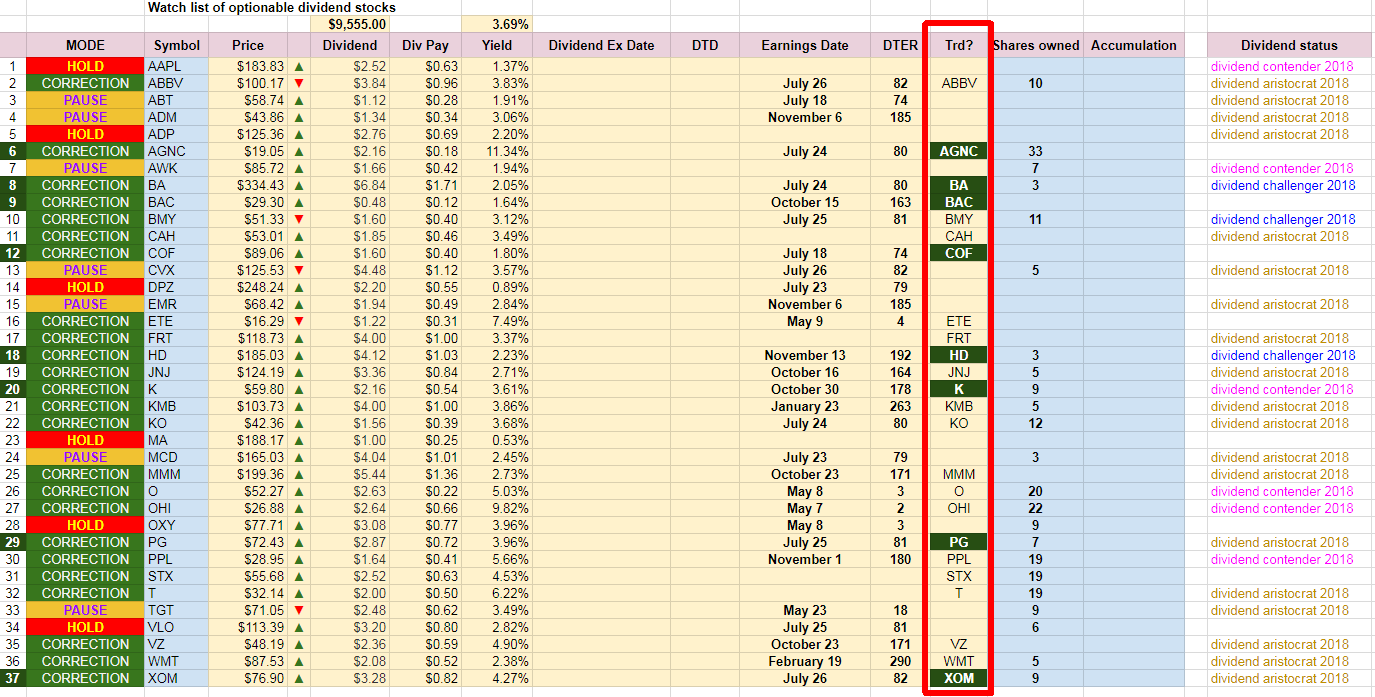
Task: Select the 290 DTER cell for WMT
Action: click(900, 661)
